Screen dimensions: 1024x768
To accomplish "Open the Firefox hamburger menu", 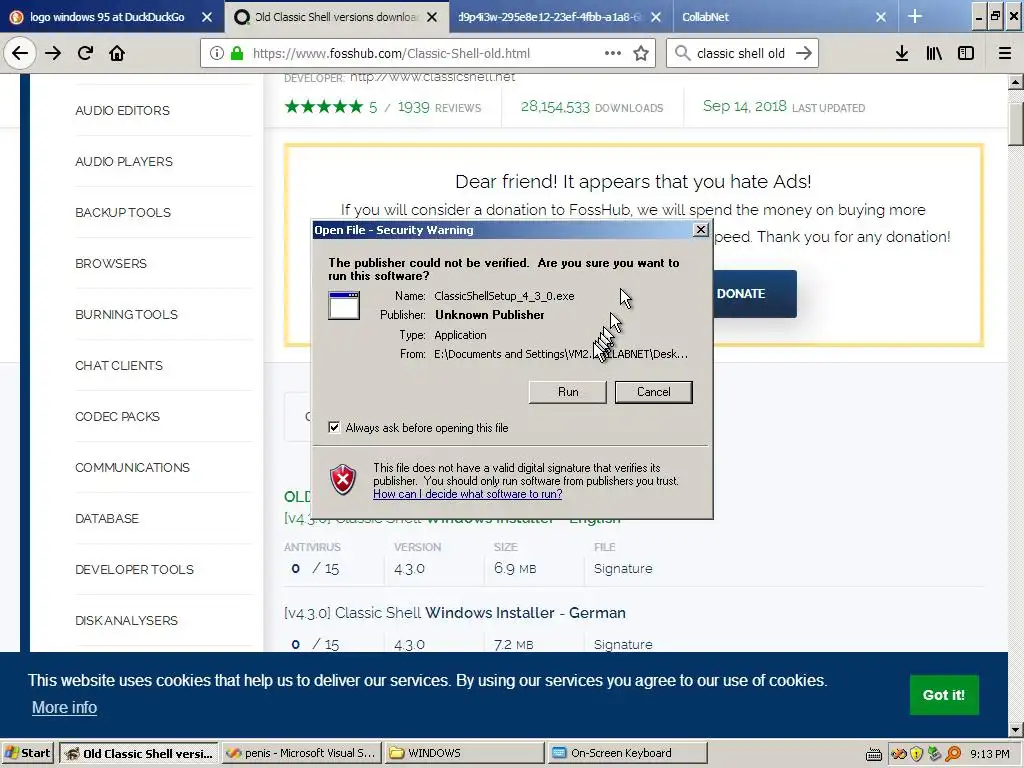I will tap(1004, 54).
